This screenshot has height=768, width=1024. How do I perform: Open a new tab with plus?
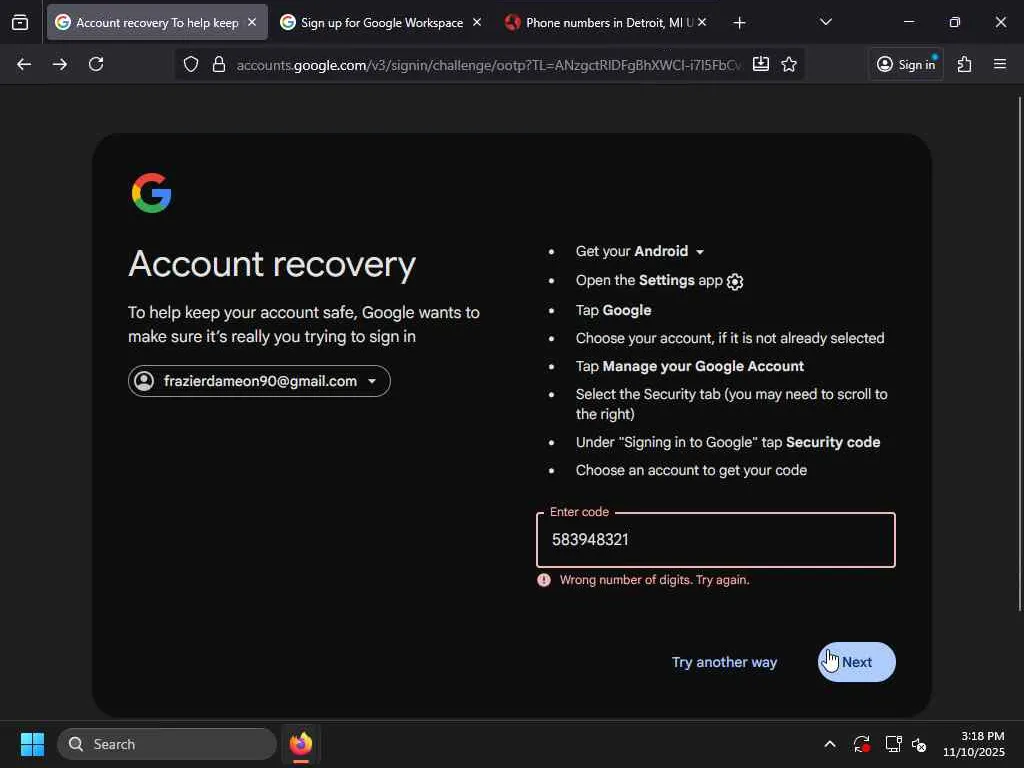[x=739, y=23]
